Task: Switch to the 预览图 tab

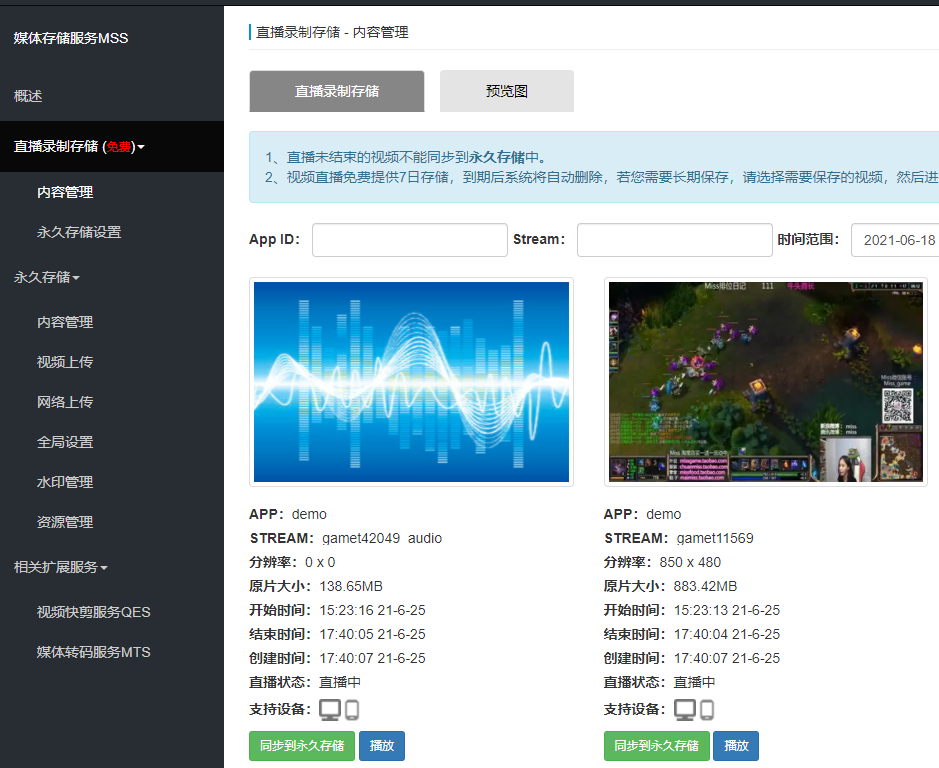Action: (507, 91)
